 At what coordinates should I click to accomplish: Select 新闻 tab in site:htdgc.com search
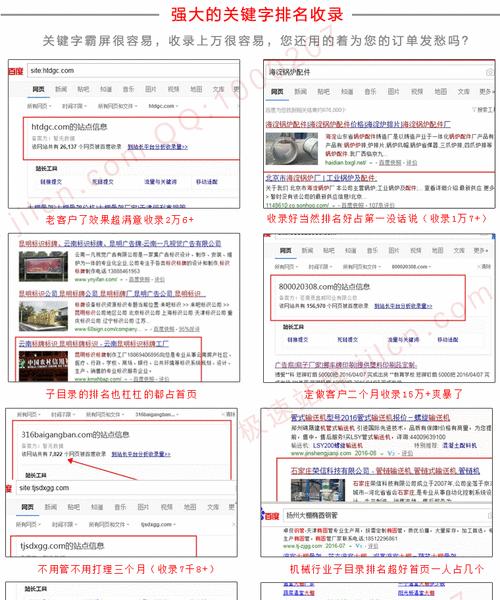[x=61, y=89]
